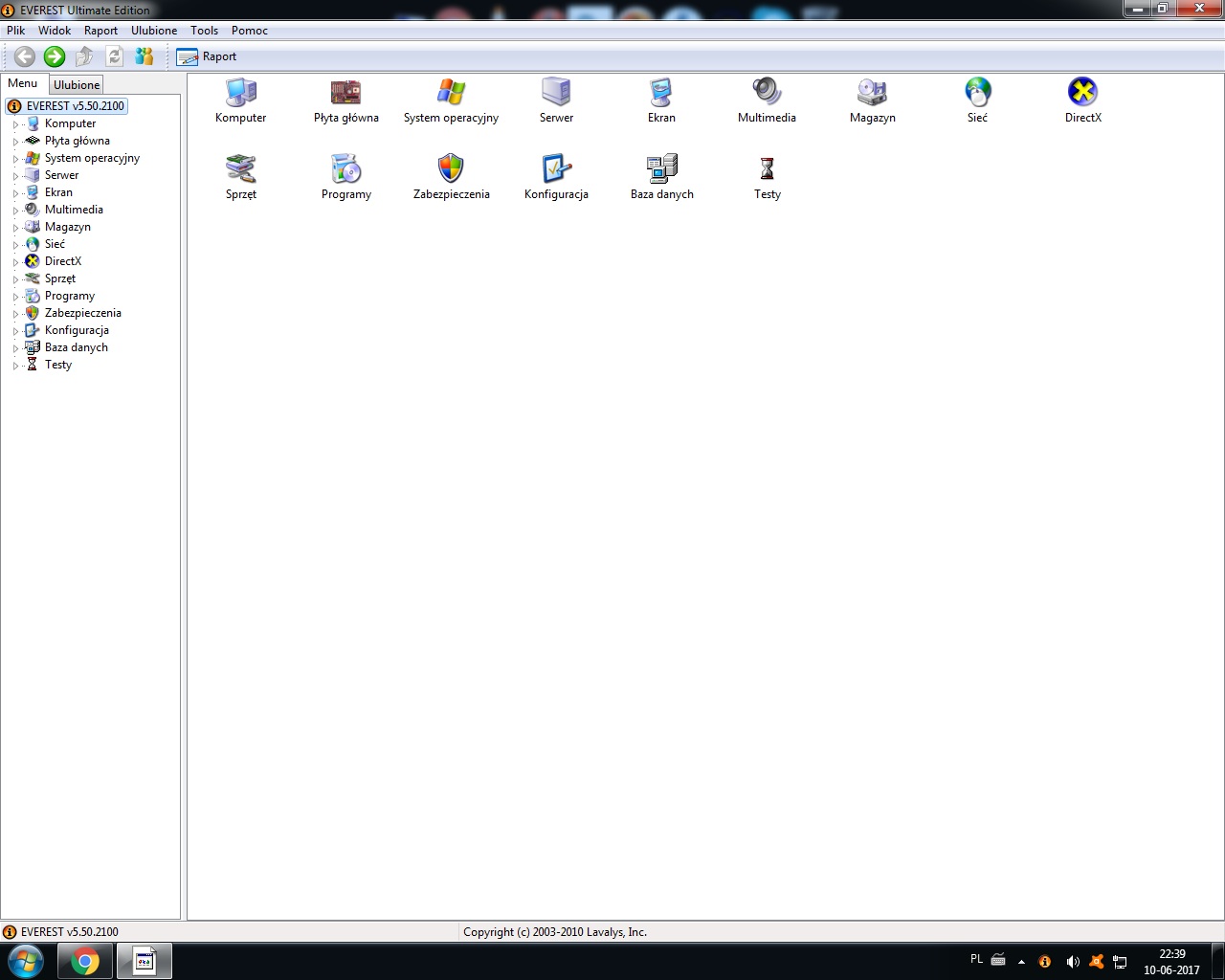Expand the DirectX node in the tree
The width and height of the screenshot is (1225, 980).
pos(15,262)
